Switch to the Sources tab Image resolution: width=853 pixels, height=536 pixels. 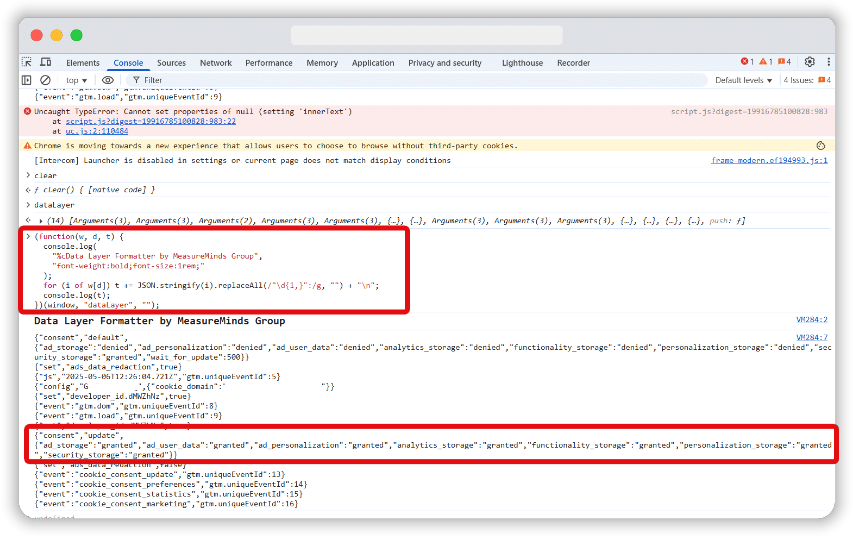[x=171, y=63]
